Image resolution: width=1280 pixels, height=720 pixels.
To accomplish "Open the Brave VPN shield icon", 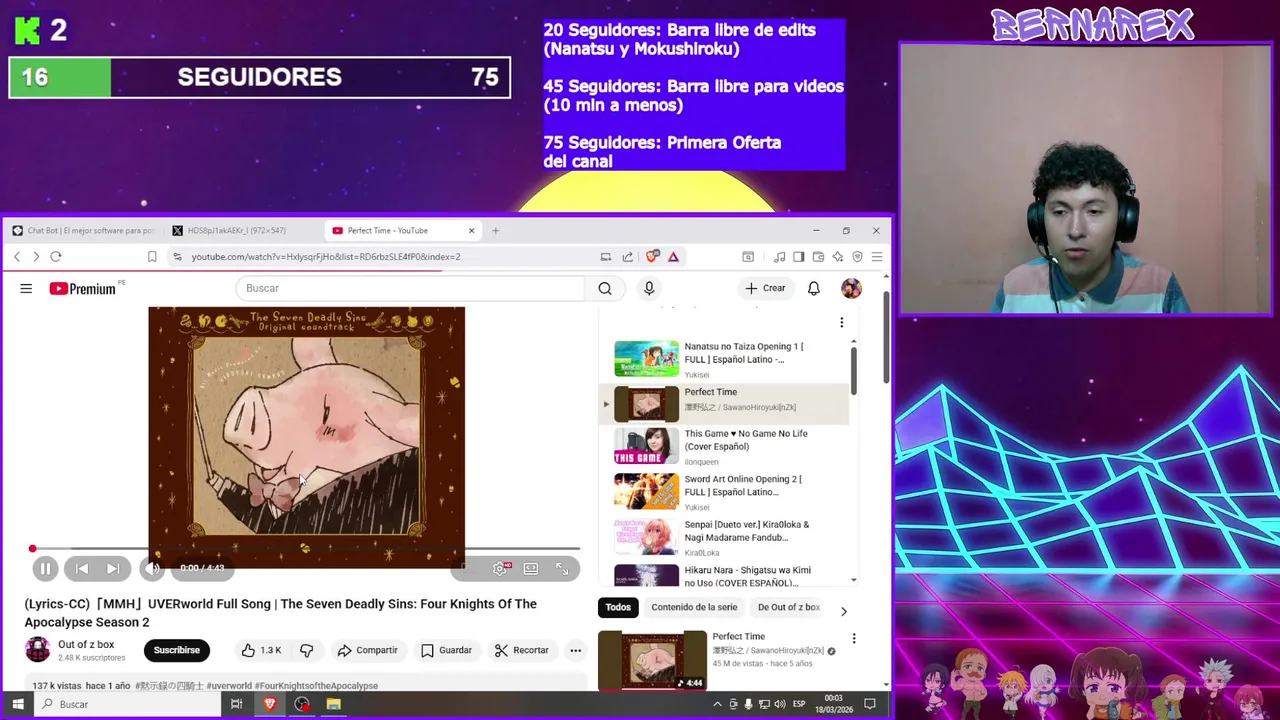I will [857, 257].
